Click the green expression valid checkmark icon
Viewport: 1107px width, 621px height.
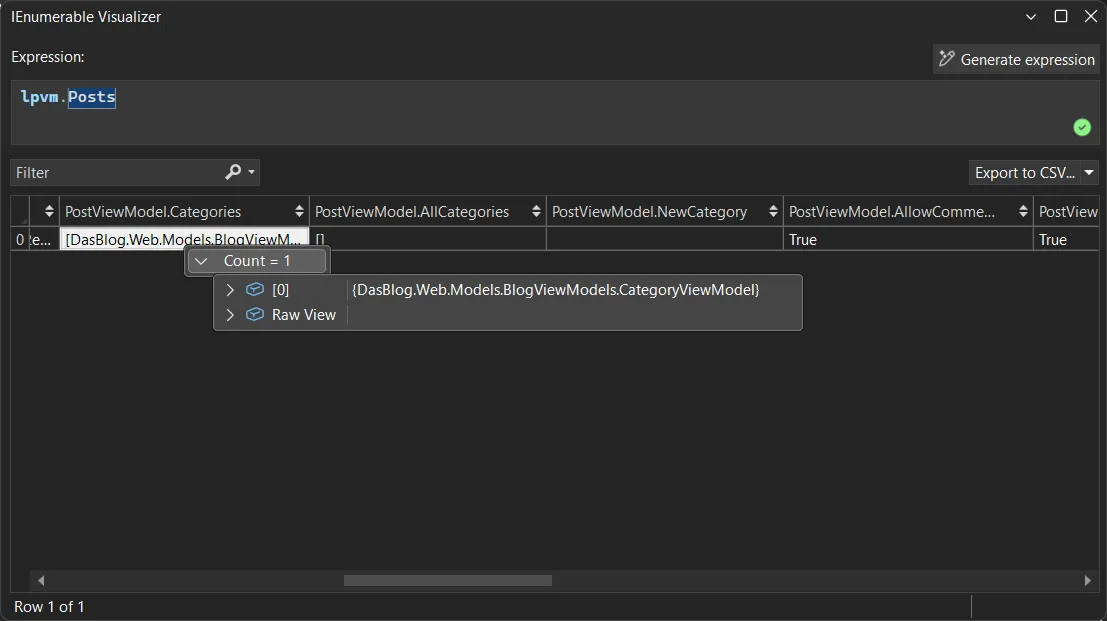coord(1082,127)
